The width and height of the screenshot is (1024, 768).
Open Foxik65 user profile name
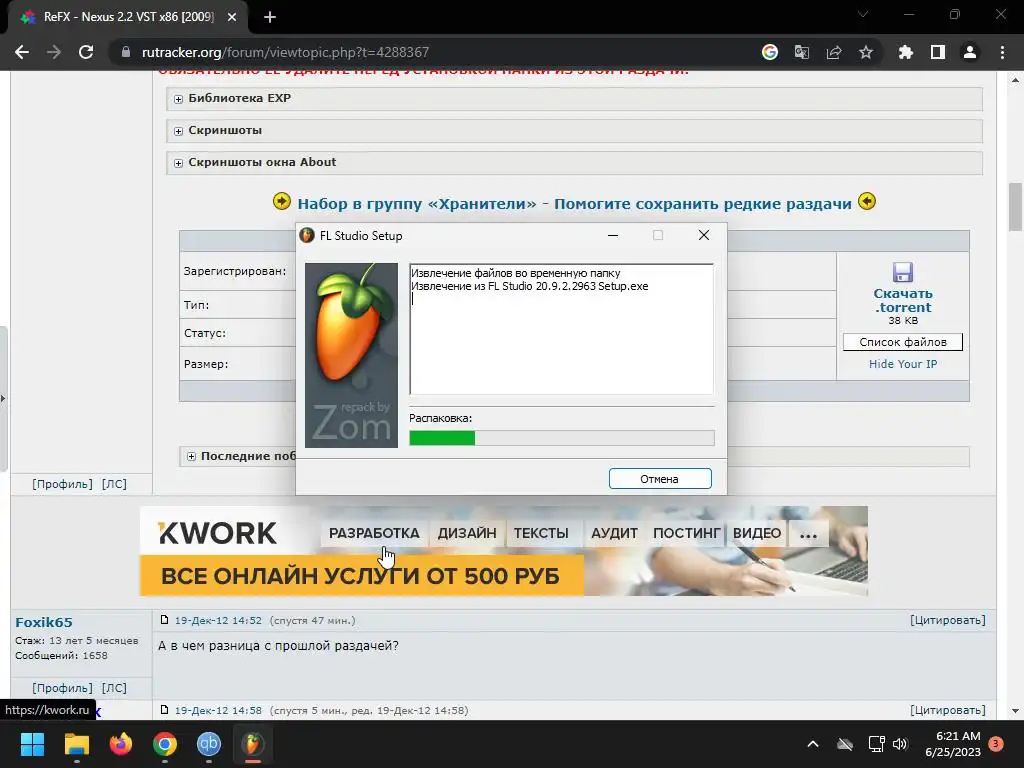pyautogui.click(x=44, y=622)
